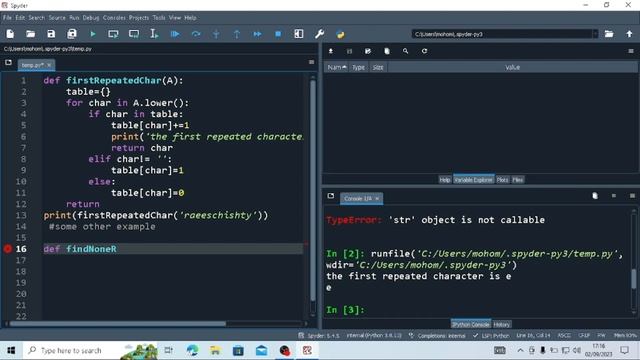This screenshot has height=360, width=640.
Task: Open Preferences with the wrench icon
Action: coord(320,34)
